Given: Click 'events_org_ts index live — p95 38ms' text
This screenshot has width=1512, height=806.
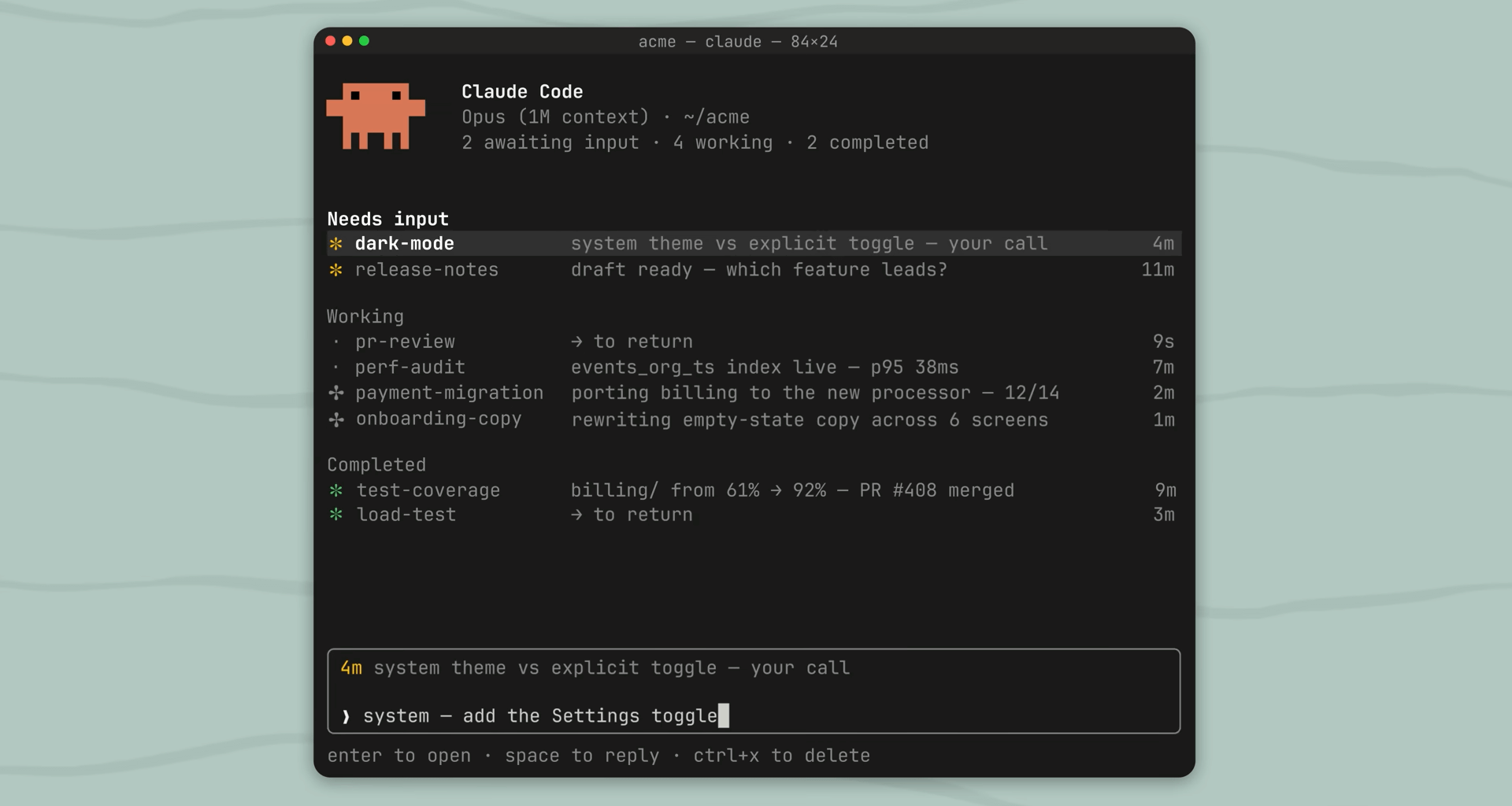Looking at the screenshot, I should pyautogui.click(x=765, y=367).
